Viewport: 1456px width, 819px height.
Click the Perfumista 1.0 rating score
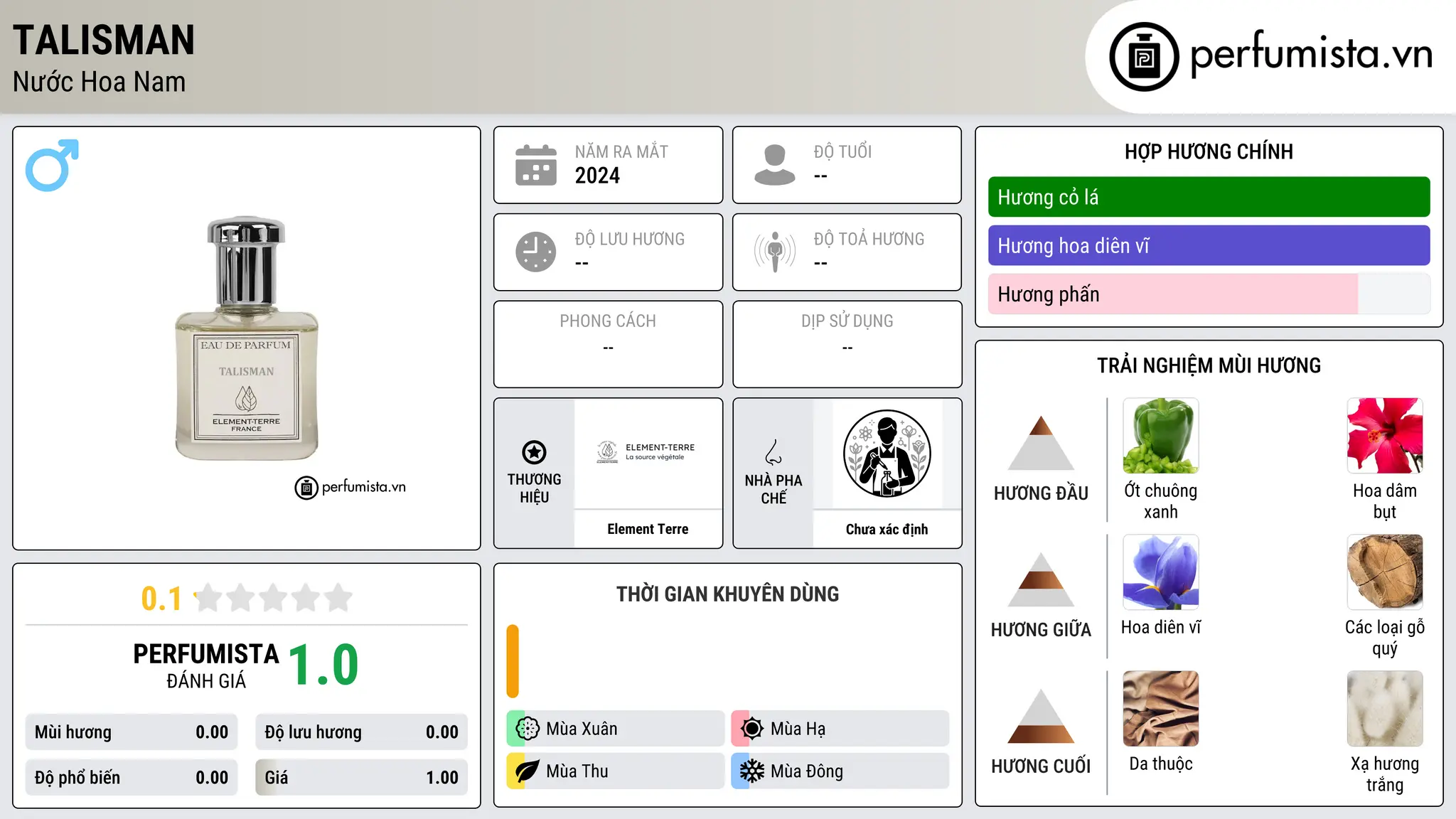click(323, 665)
